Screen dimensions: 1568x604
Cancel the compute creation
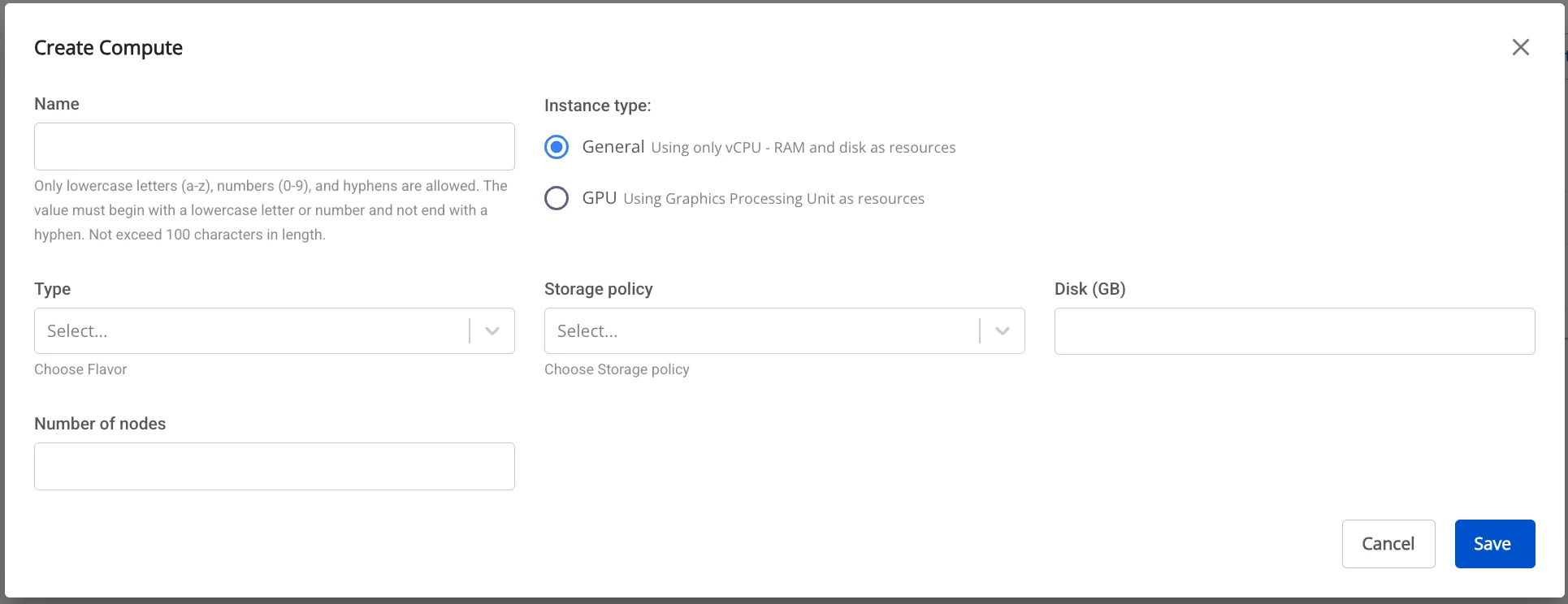1388,544
